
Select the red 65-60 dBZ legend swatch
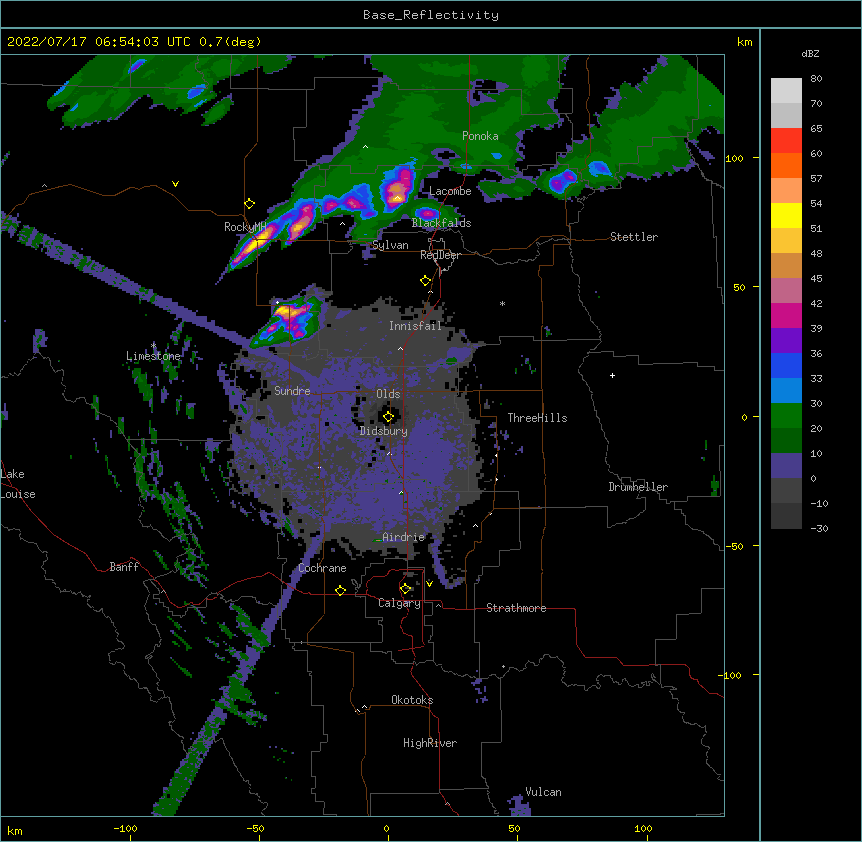point(786,141)
